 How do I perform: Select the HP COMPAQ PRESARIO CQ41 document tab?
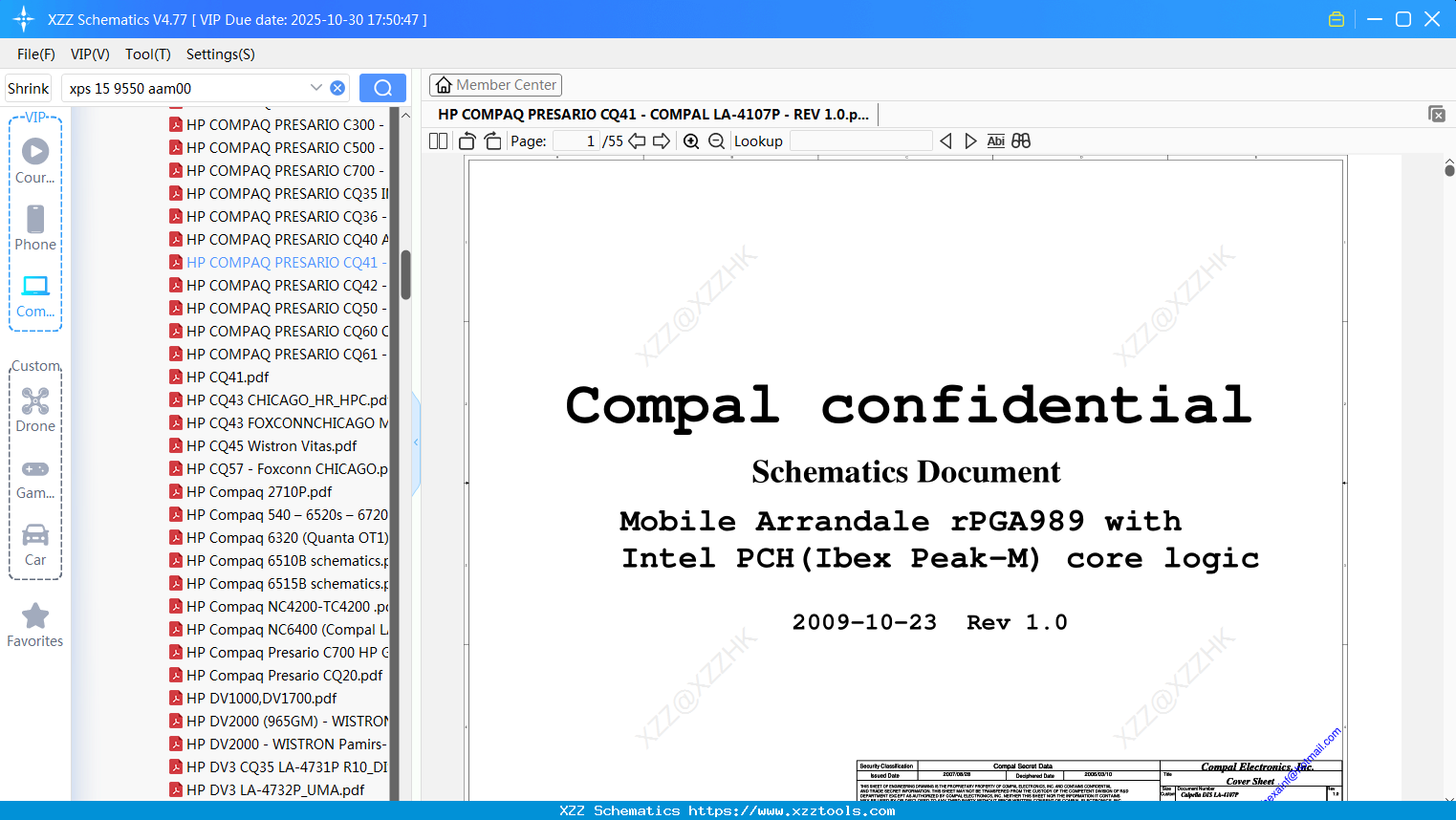tap(653, 115)
